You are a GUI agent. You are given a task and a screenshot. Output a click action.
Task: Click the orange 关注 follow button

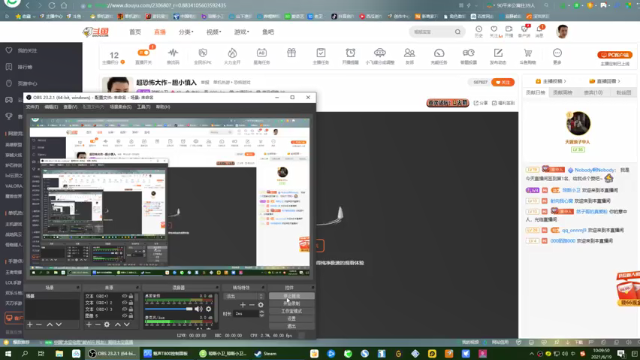point(503,82)
